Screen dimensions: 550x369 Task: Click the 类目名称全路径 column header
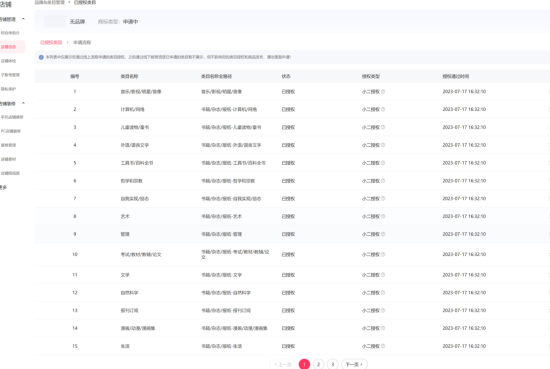pyautogui.click(x=216, y=76)
